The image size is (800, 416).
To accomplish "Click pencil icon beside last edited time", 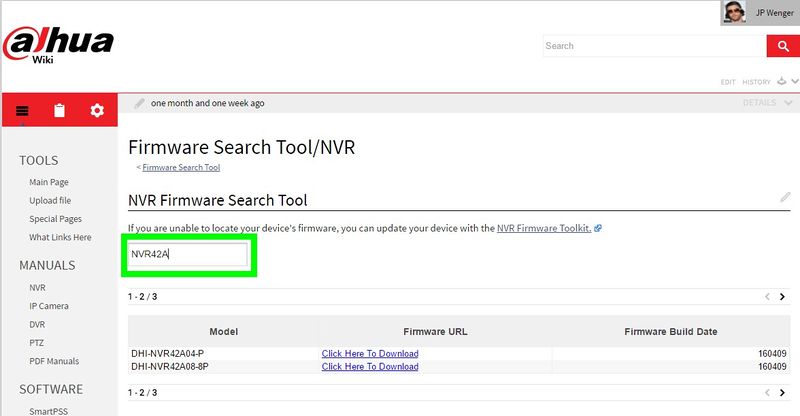I will tap(139, 104).
